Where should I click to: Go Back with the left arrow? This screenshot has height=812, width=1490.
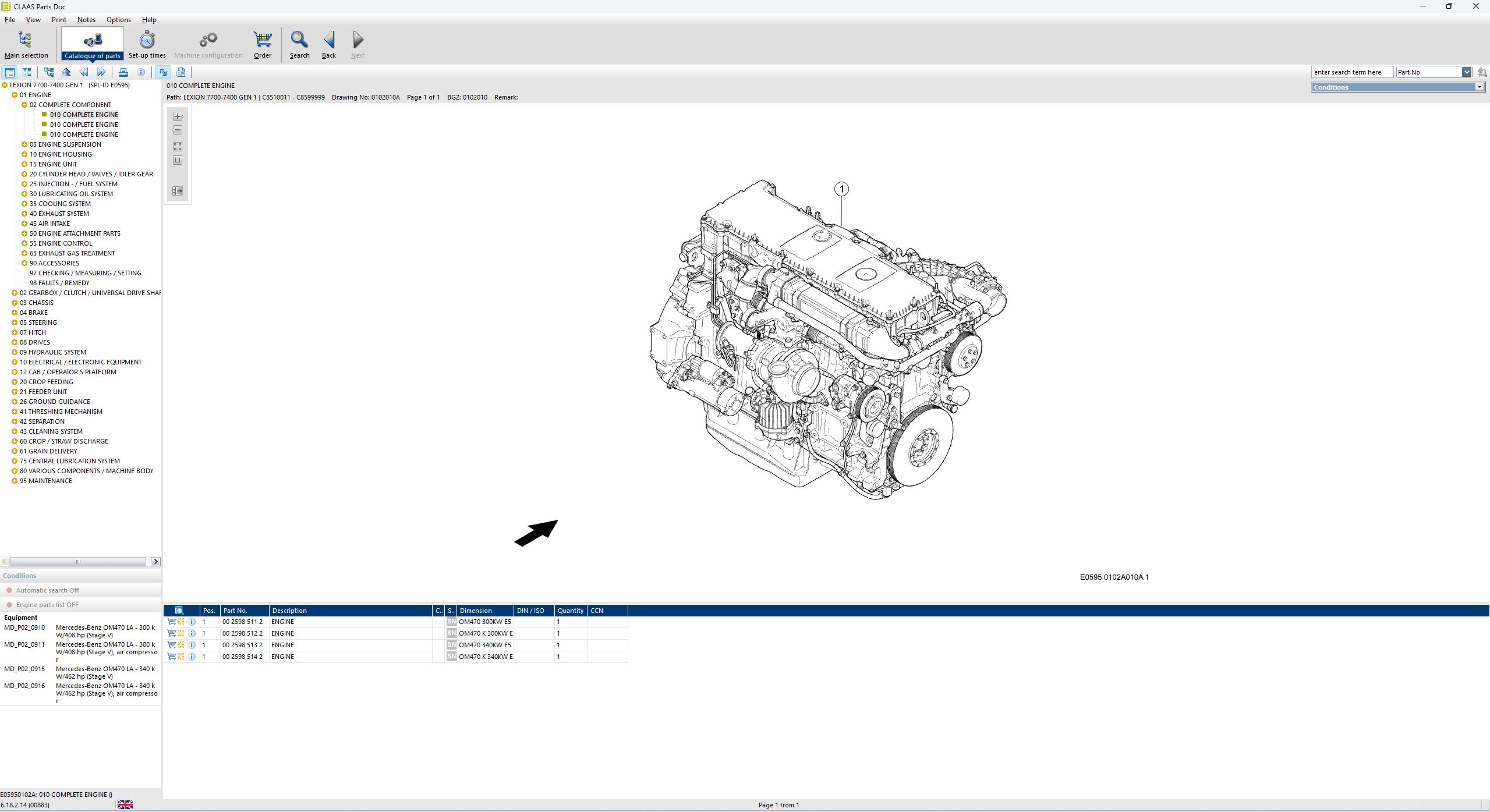click(329, 44)
